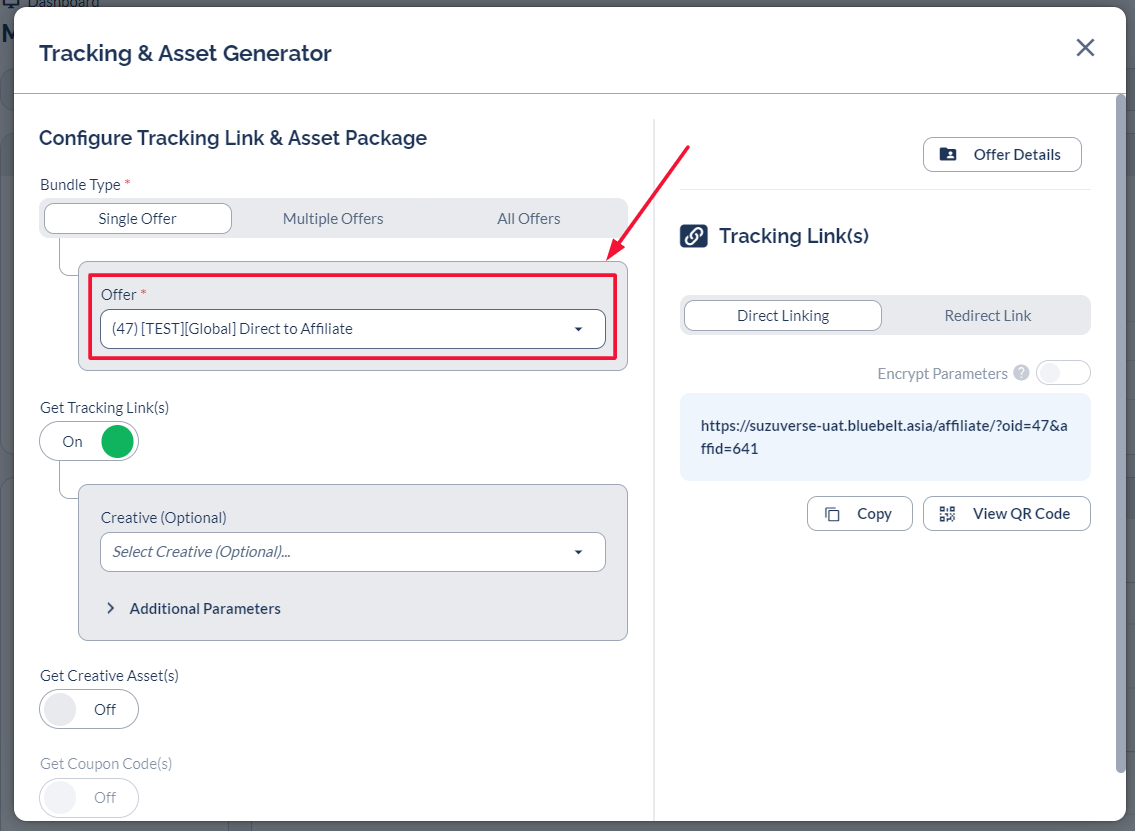The image size is (1135, 831).
Task: Click the QR code icon
Action: click(948, 514)
